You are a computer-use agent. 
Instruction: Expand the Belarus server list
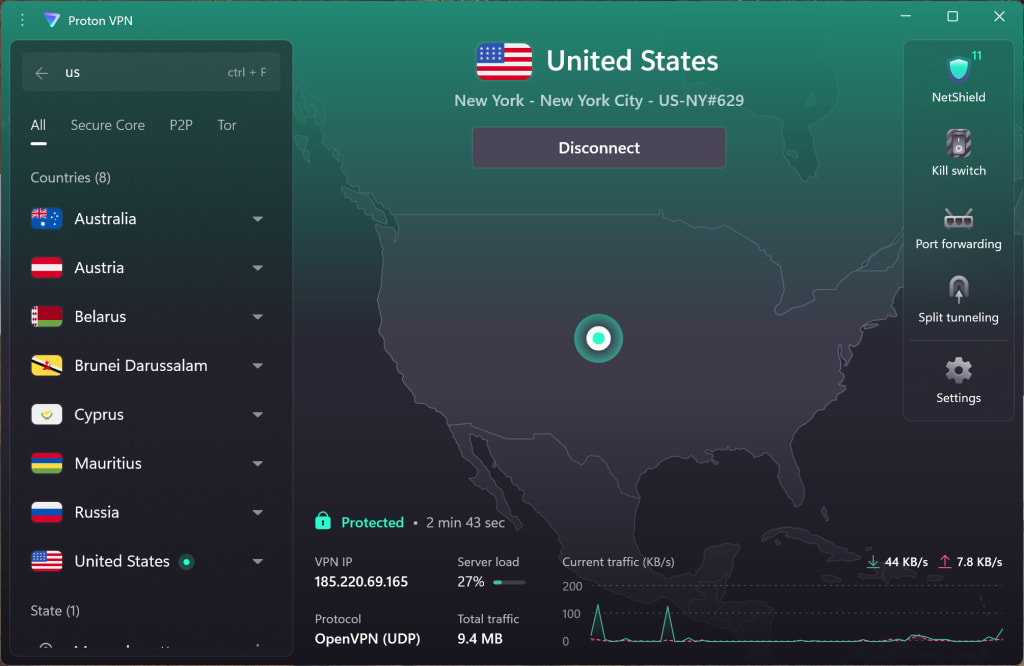[258, 317]
